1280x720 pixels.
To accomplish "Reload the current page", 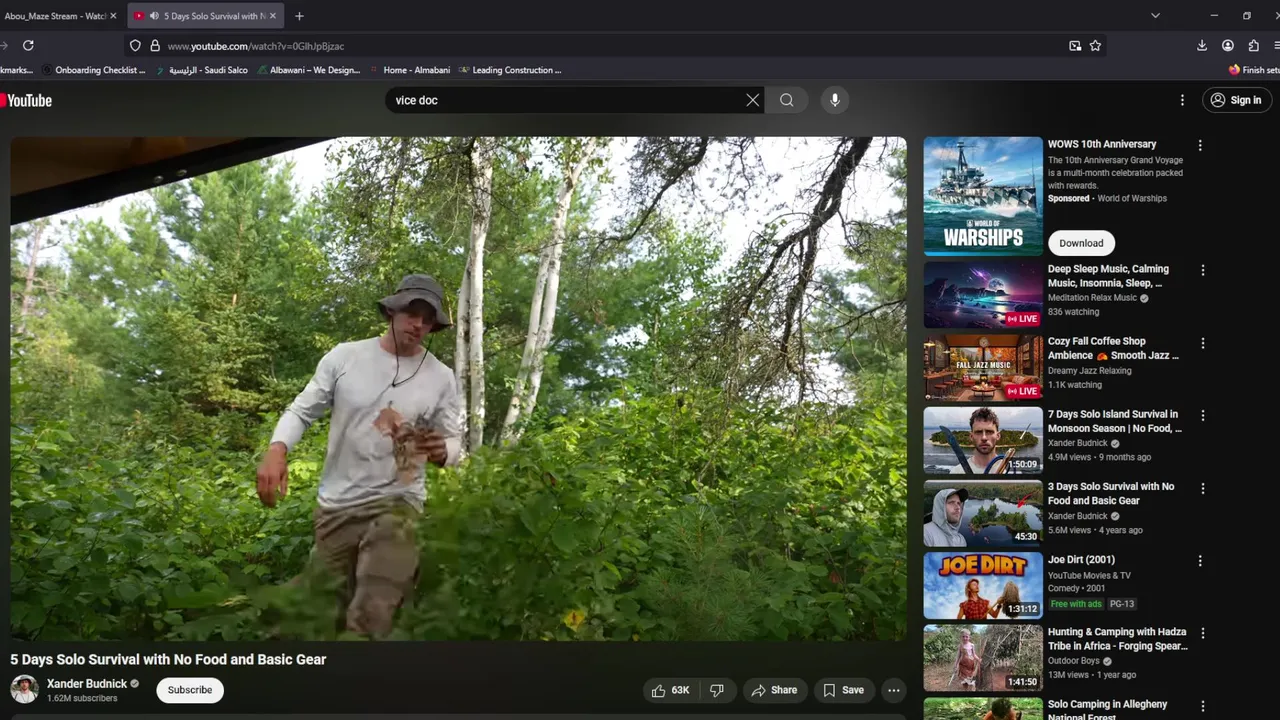I will click(28, 46).
